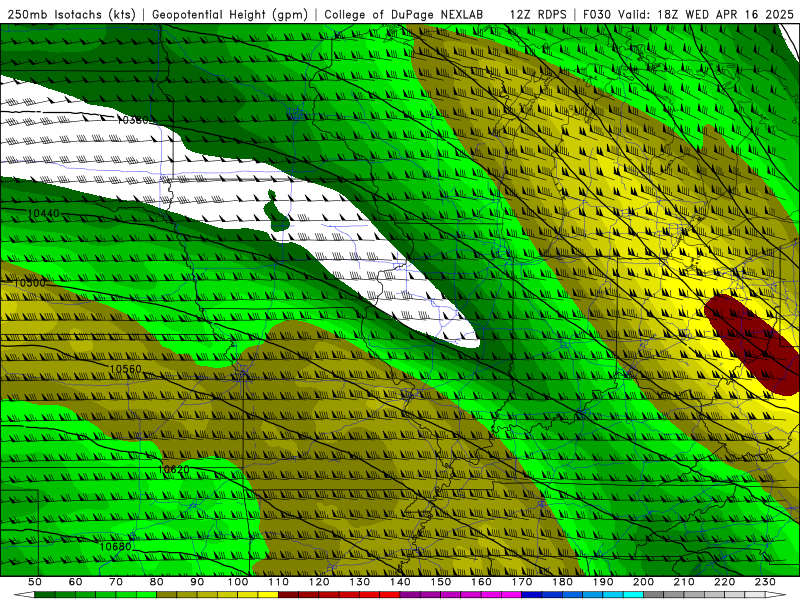The image size is (800, 600).
Task: Click the '140' value on the color scale
Action: point(400,582)
